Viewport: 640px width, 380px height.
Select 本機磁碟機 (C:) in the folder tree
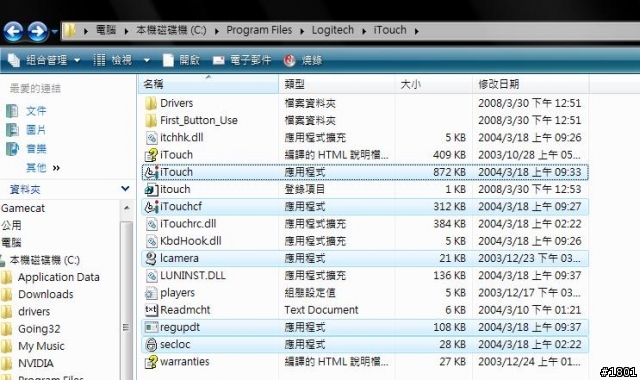[44, 260]
